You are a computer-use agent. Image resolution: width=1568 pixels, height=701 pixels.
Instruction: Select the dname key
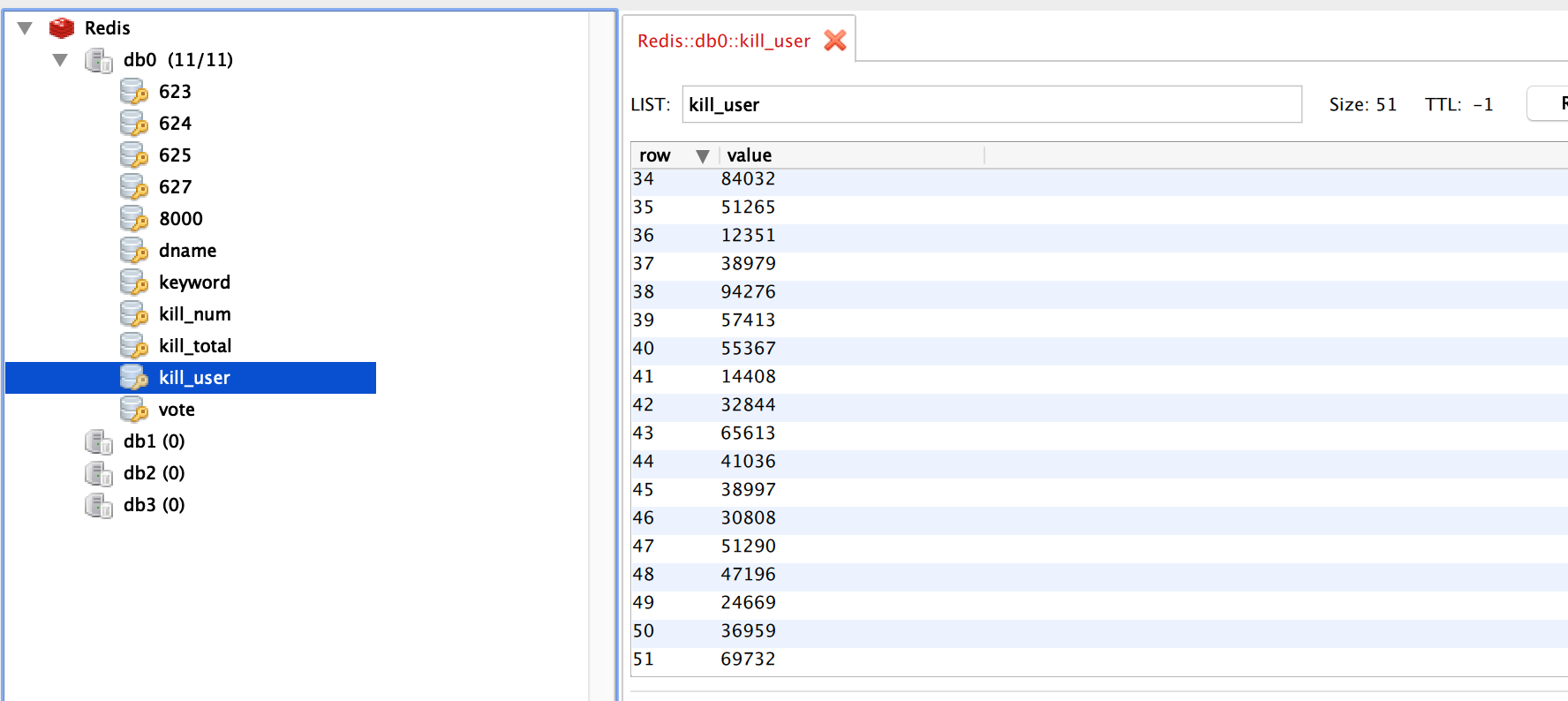187,251
